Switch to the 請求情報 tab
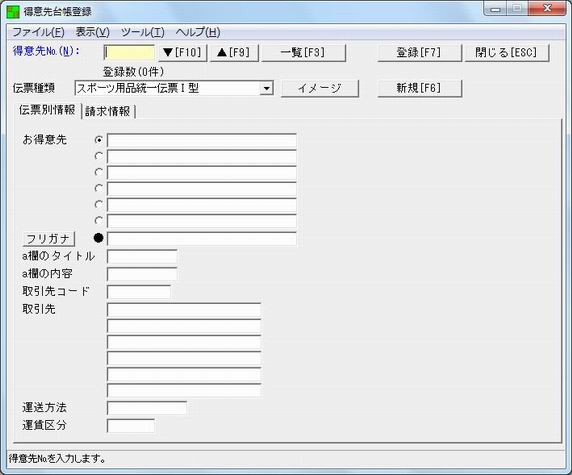 108,111
